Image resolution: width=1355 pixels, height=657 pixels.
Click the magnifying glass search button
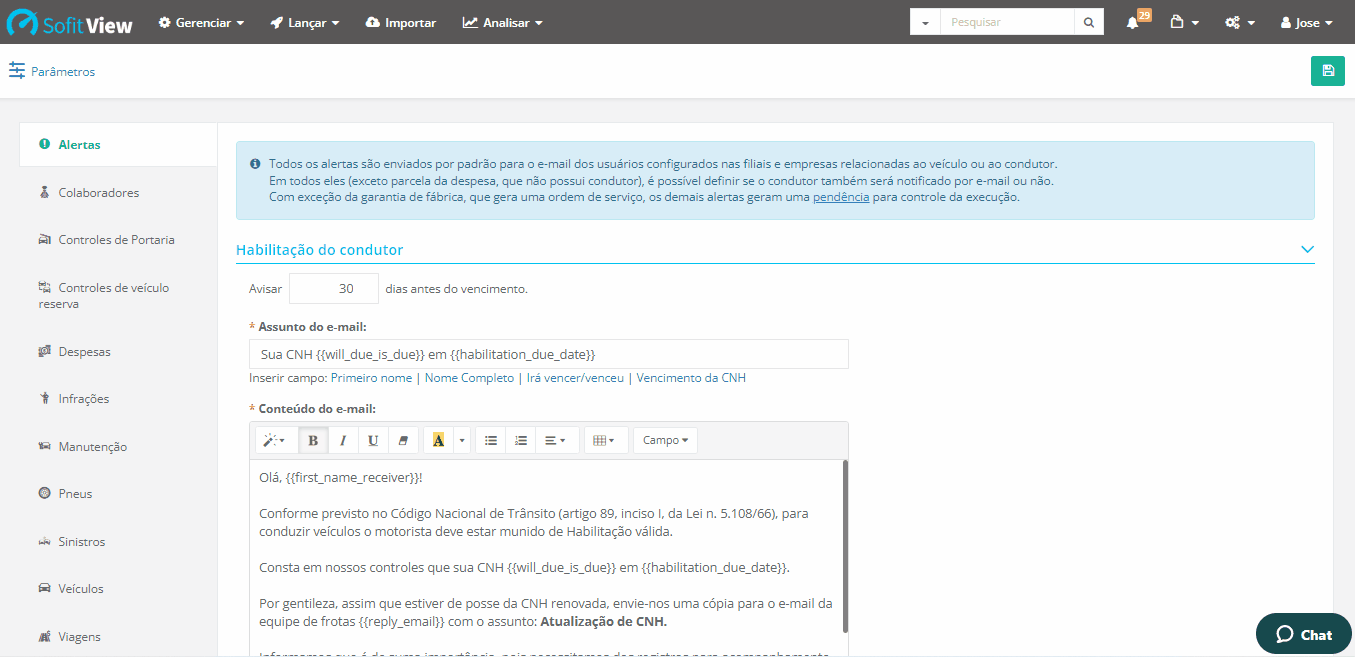pyautogui.click(x=1089, y=22)
